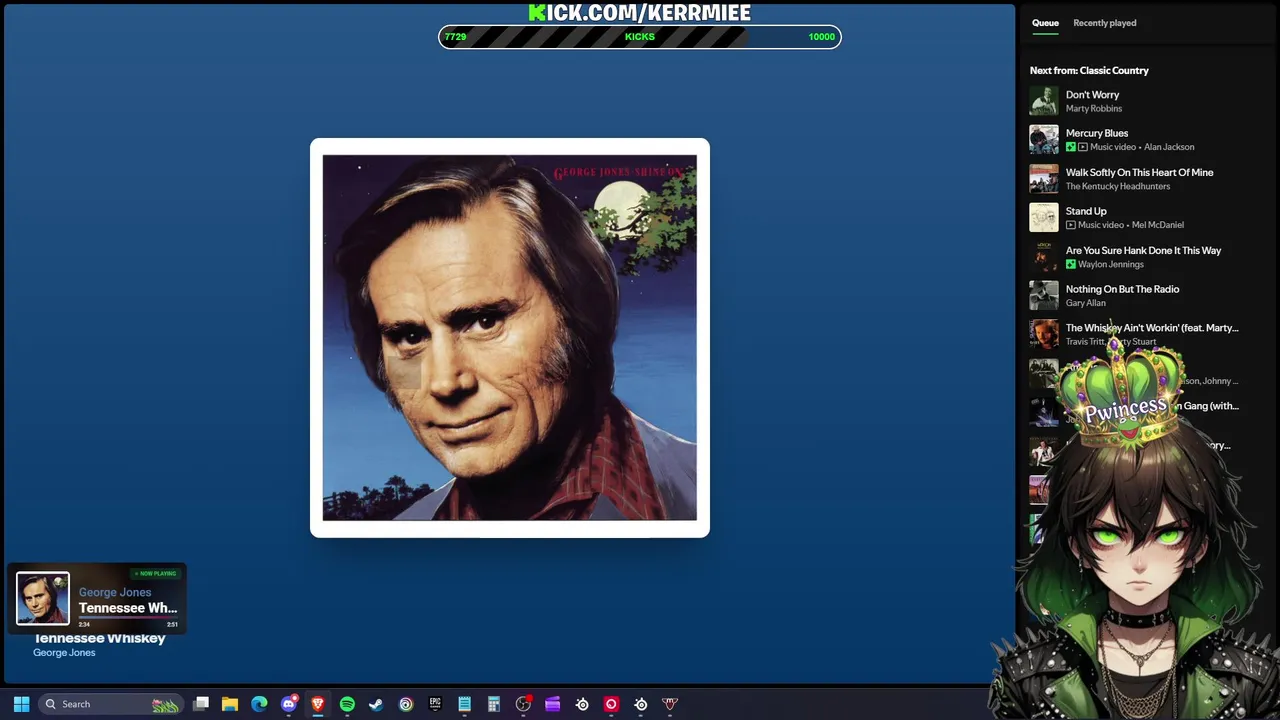Click the Kicks goal progress bar
Viewport: 1280px width, 720px height.
640,37
